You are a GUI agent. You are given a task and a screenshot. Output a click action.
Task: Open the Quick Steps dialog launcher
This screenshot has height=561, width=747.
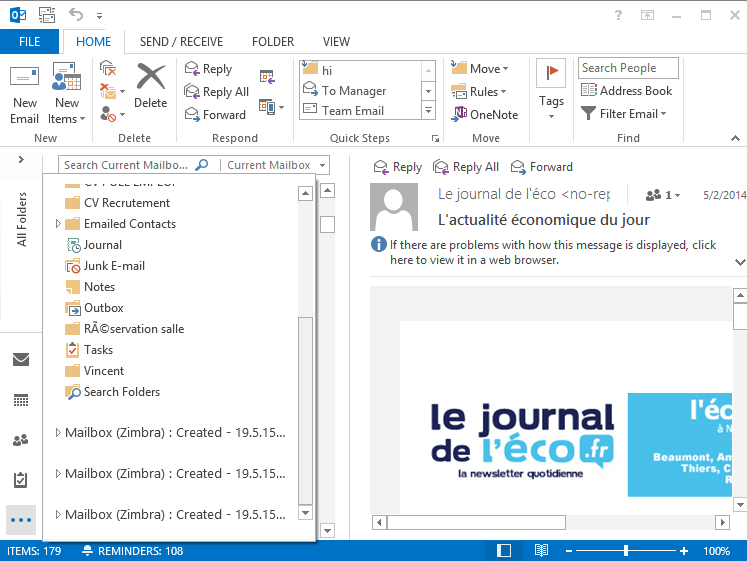(435, 139)
